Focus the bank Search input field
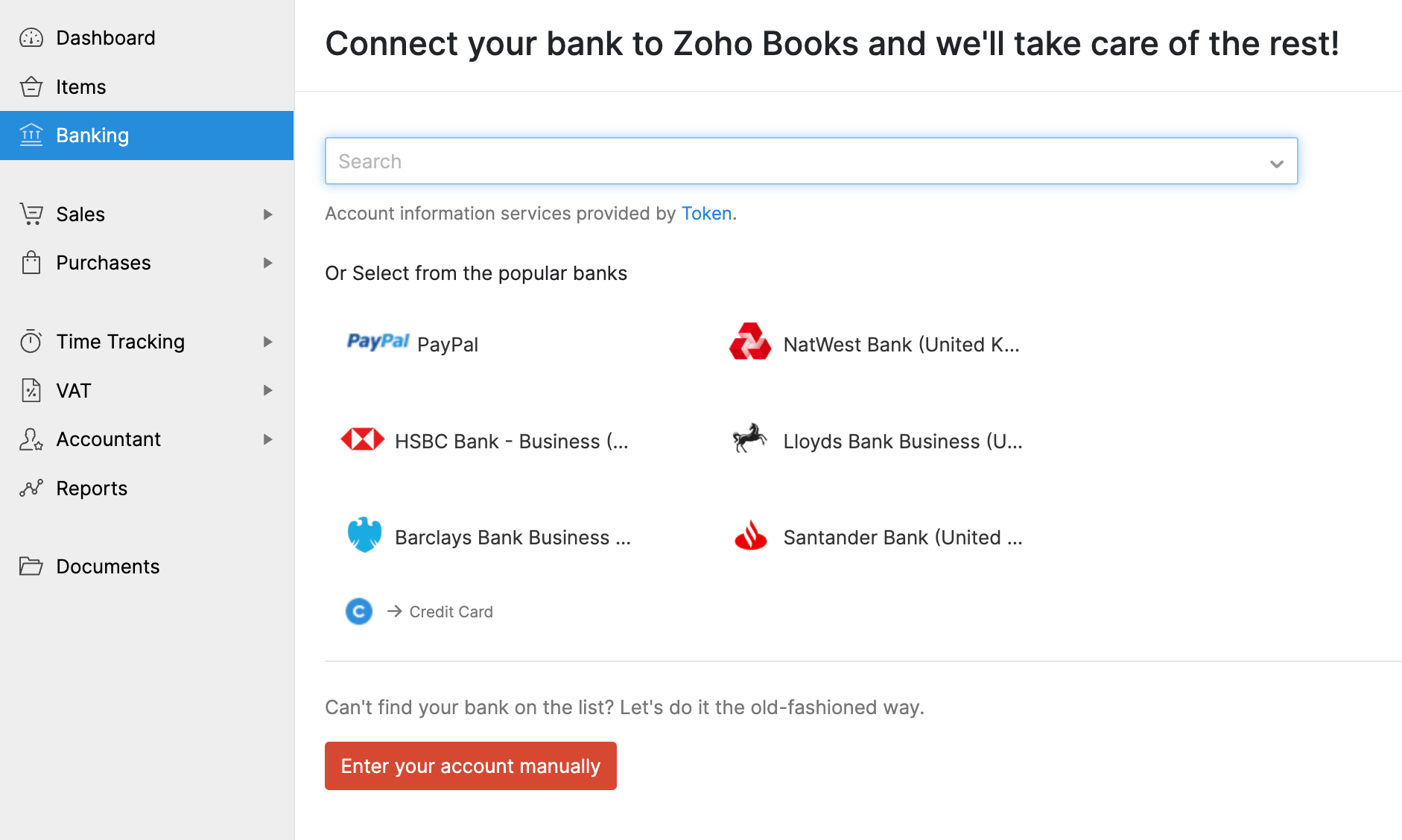Screen dimensions: 1402x840 pos(790,162)
